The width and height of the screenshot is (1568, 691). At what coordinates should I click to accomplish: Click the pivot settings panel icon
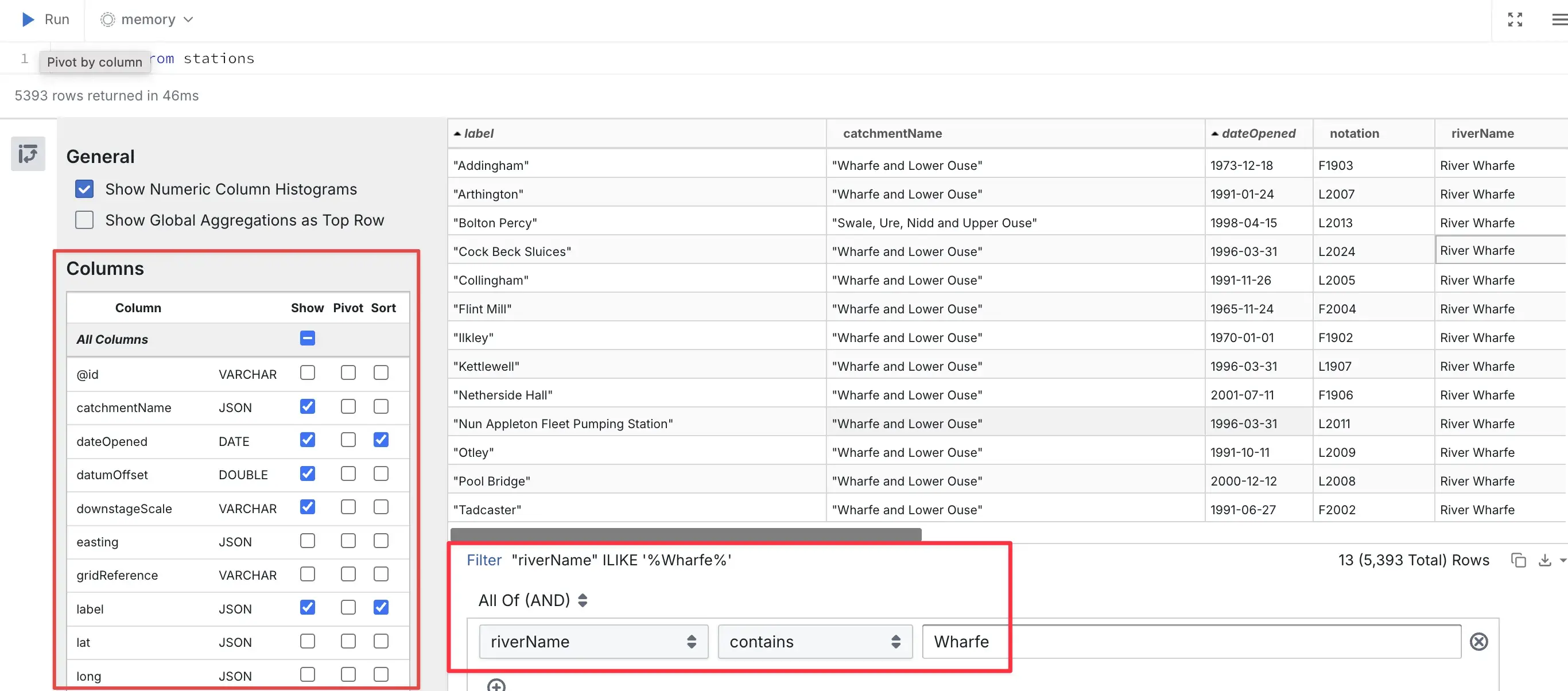28,153
